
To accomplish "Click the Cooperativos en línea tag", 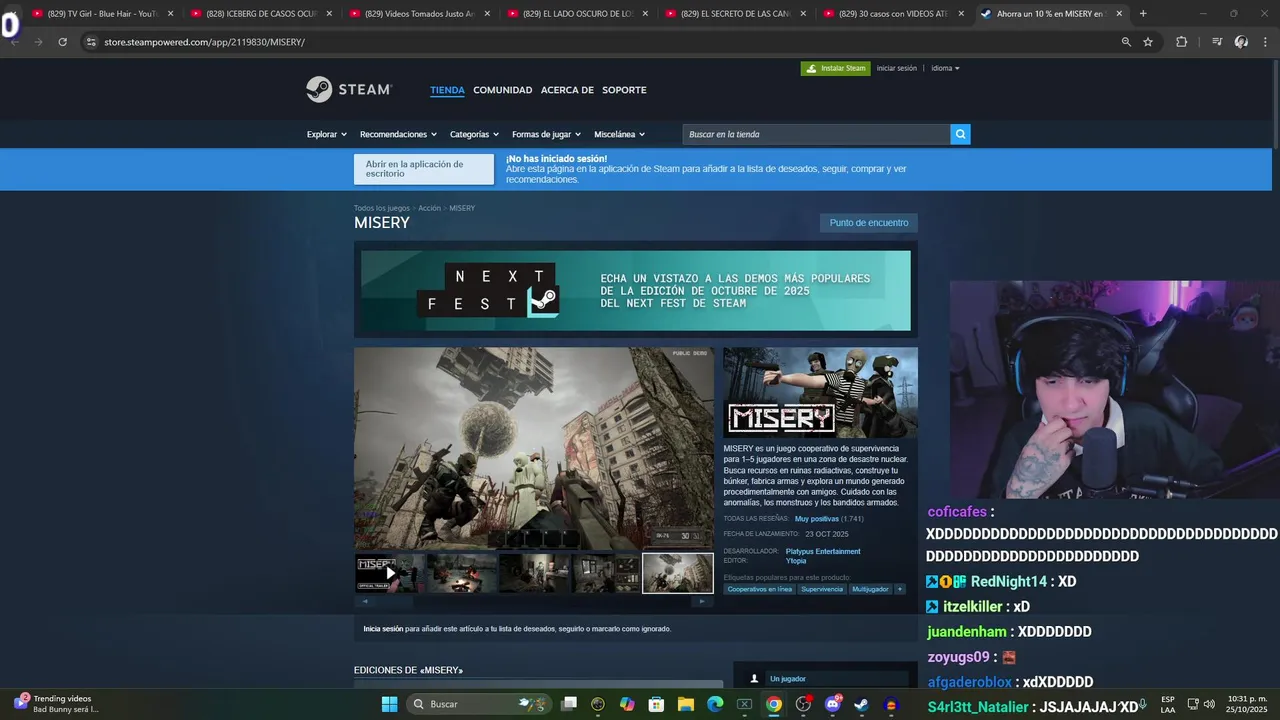I will (x=759, y=589).
